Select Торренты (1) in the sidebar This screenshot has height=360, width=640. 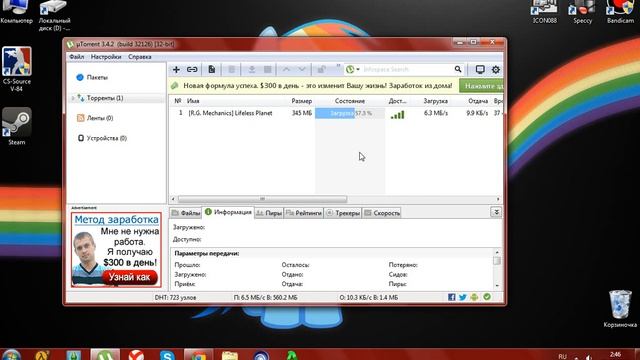(x=105, y=98)
